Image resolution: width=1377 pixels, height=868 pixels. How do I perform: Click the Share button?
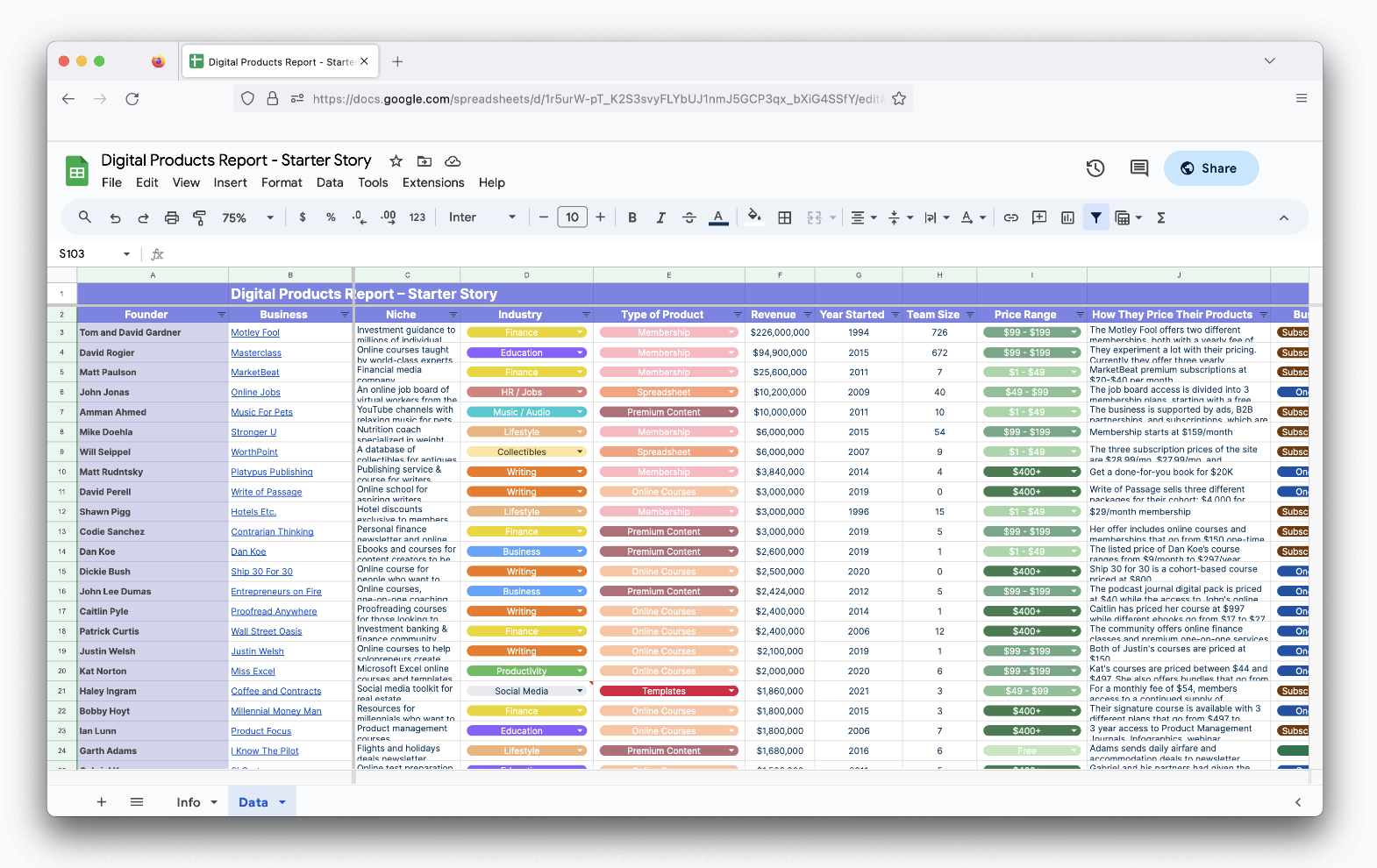click(x=1211, y=168)
